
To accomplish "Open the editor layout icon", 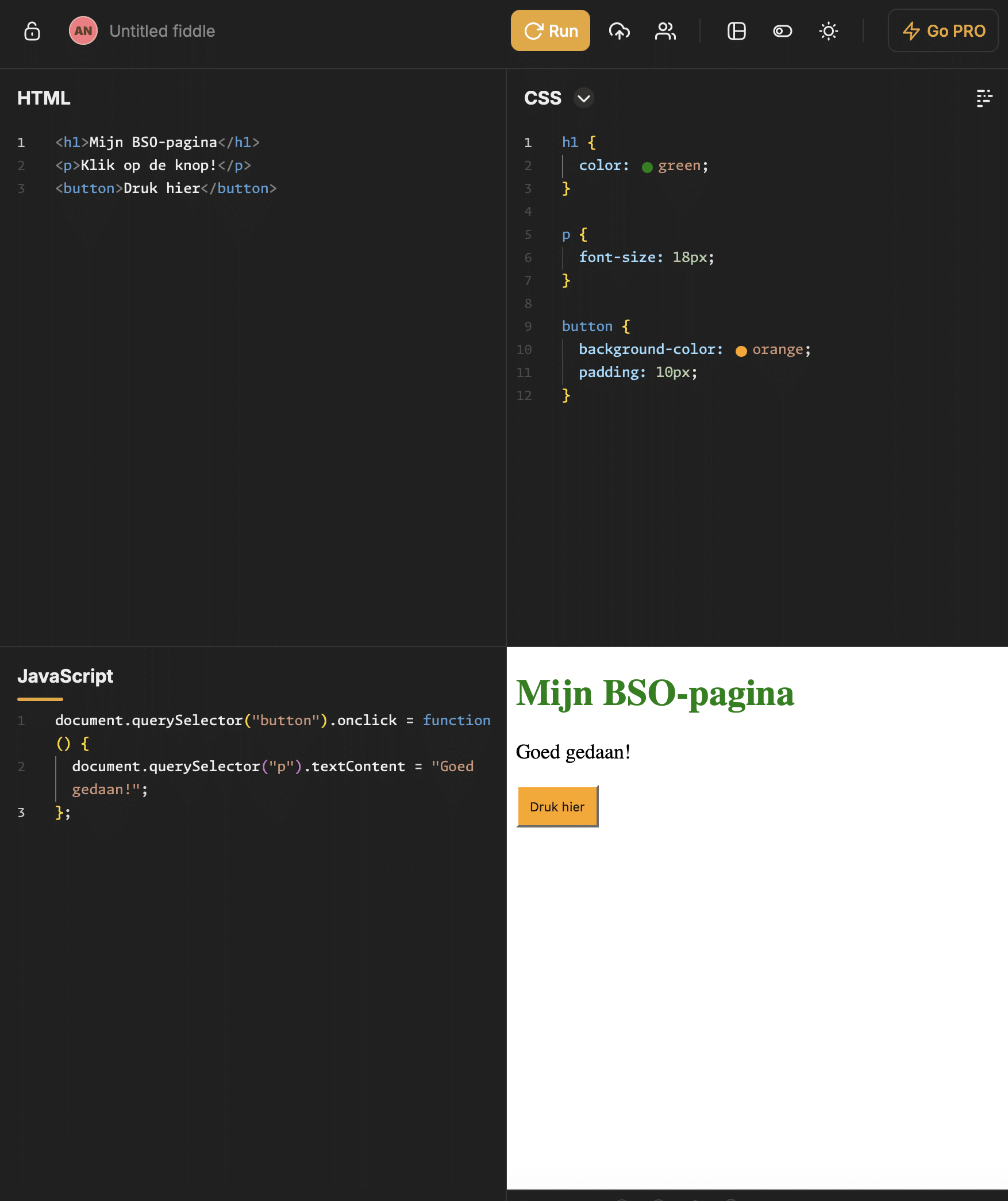I will (736, 31).
